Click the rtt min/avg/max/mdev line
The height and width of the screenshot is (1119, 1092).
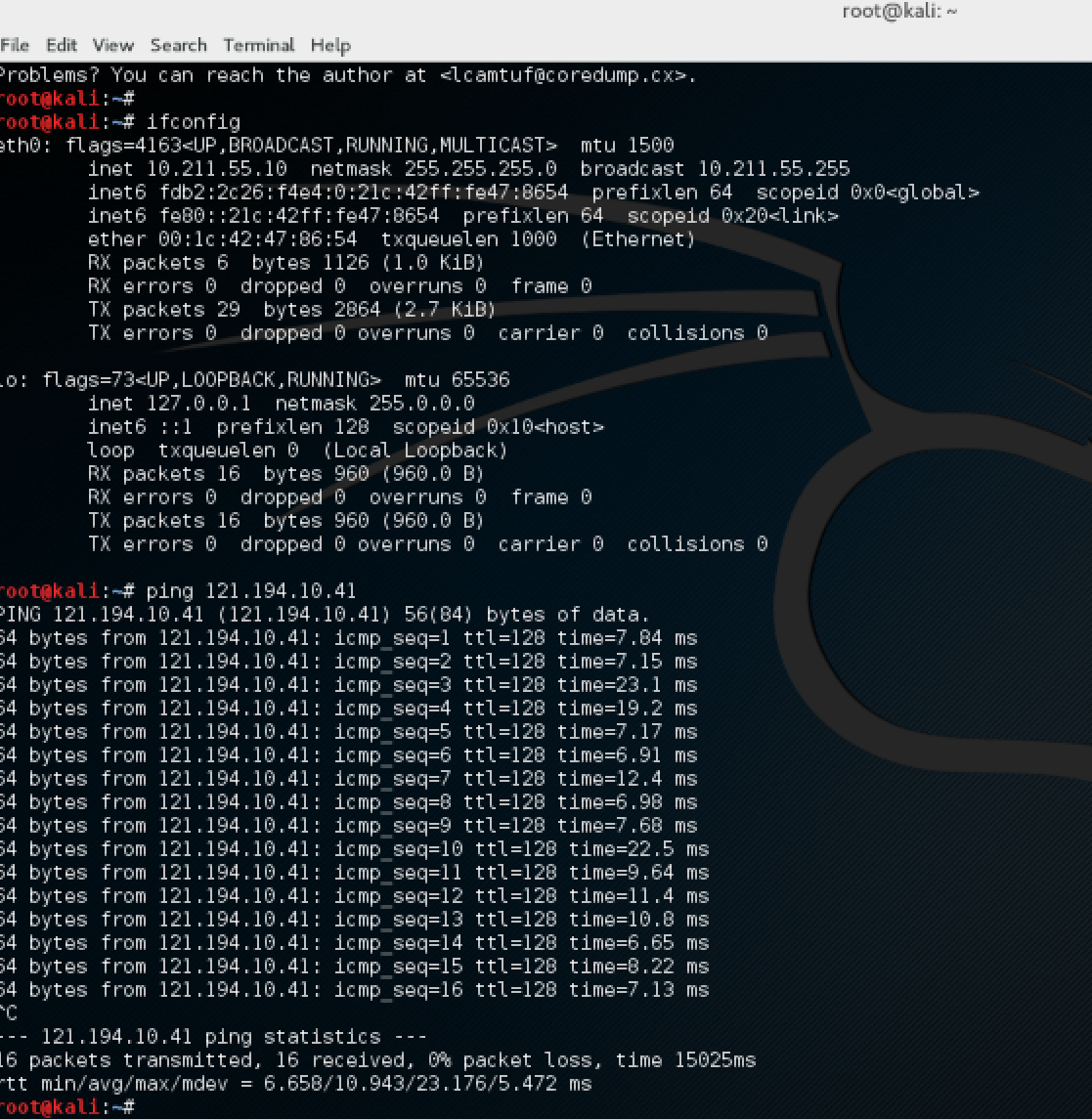295,1085
